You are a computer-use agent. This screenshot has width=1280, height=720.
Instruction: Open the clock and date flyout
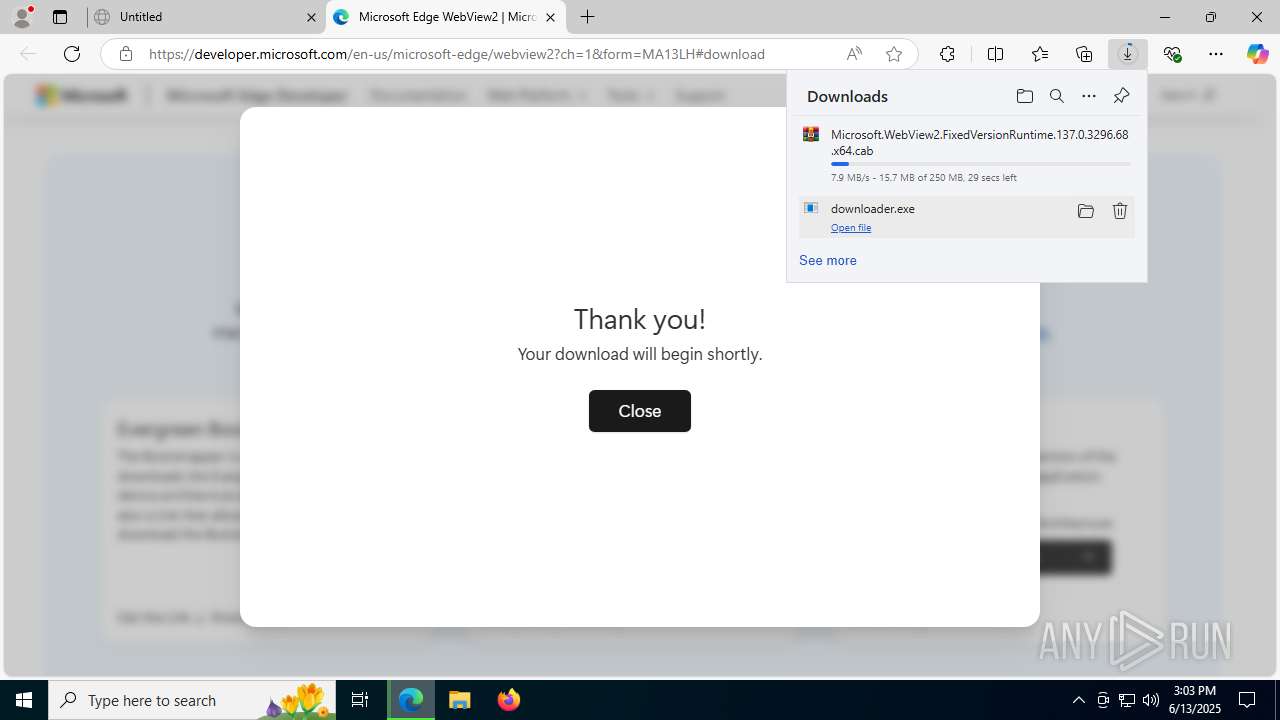(1195, 700)
